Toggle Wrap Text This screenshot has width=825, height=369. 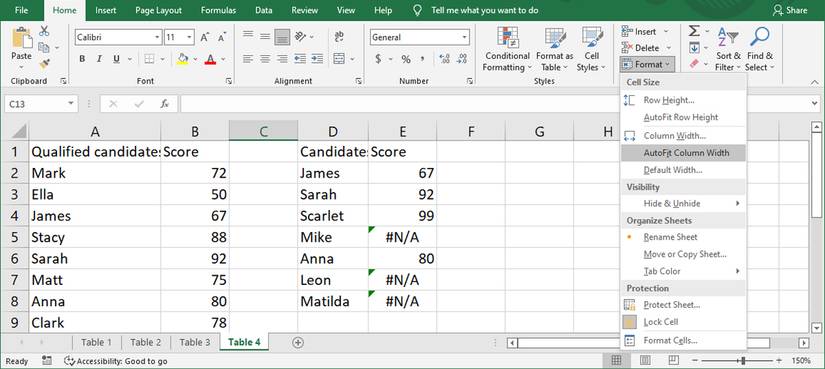339,36
